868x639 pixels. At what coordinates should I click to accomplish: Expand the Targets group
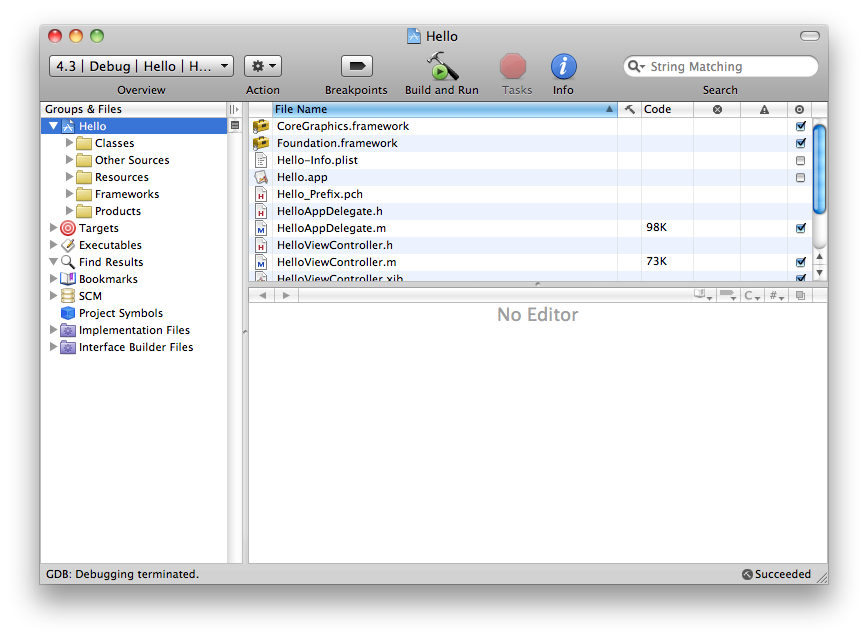coord(53,228)
